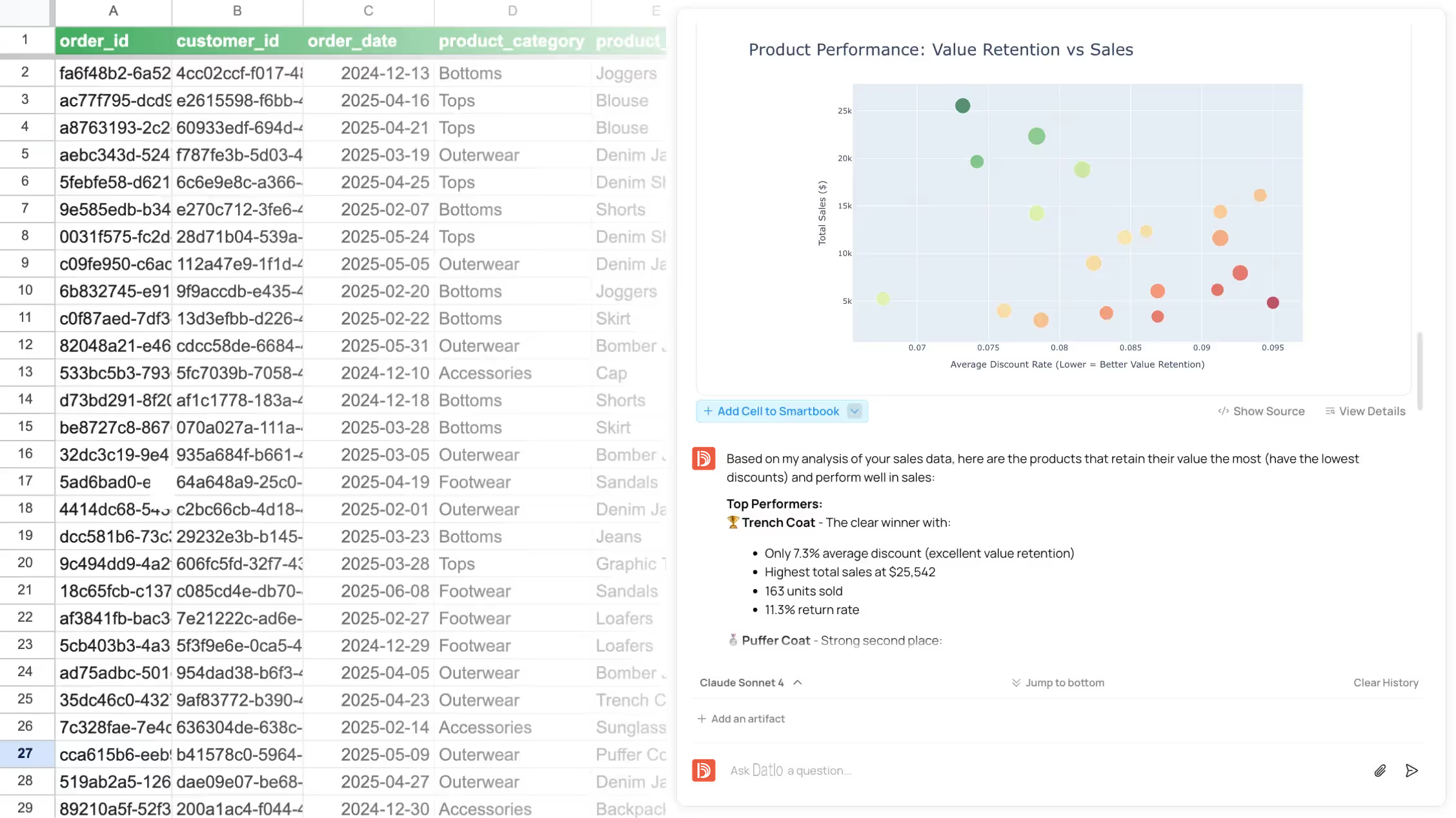This screenshot has height=818, width=1456.
Task: Click the Jump to bottom chevron icon
Action: [x=1016, y=683]
